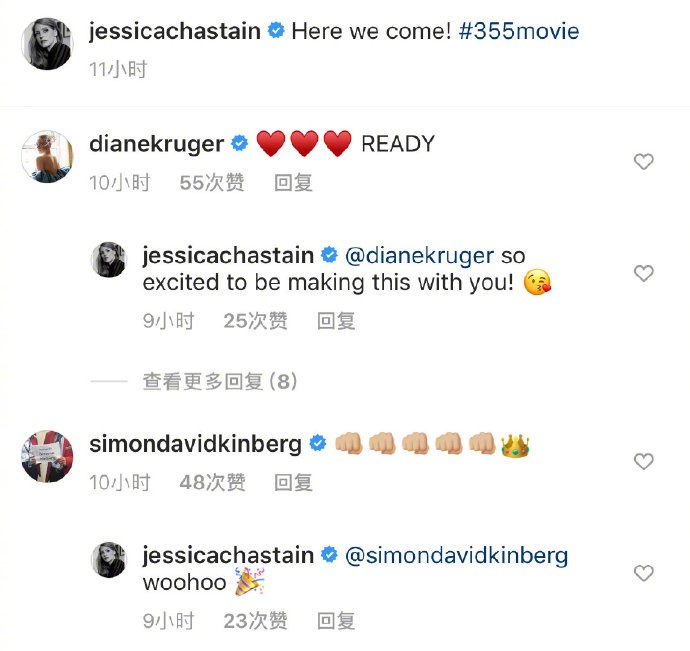Viewport: 690px width, 651px height.
Task: View the 48 likes on simondavidkinberg's comment
Action: click(212, 482)
